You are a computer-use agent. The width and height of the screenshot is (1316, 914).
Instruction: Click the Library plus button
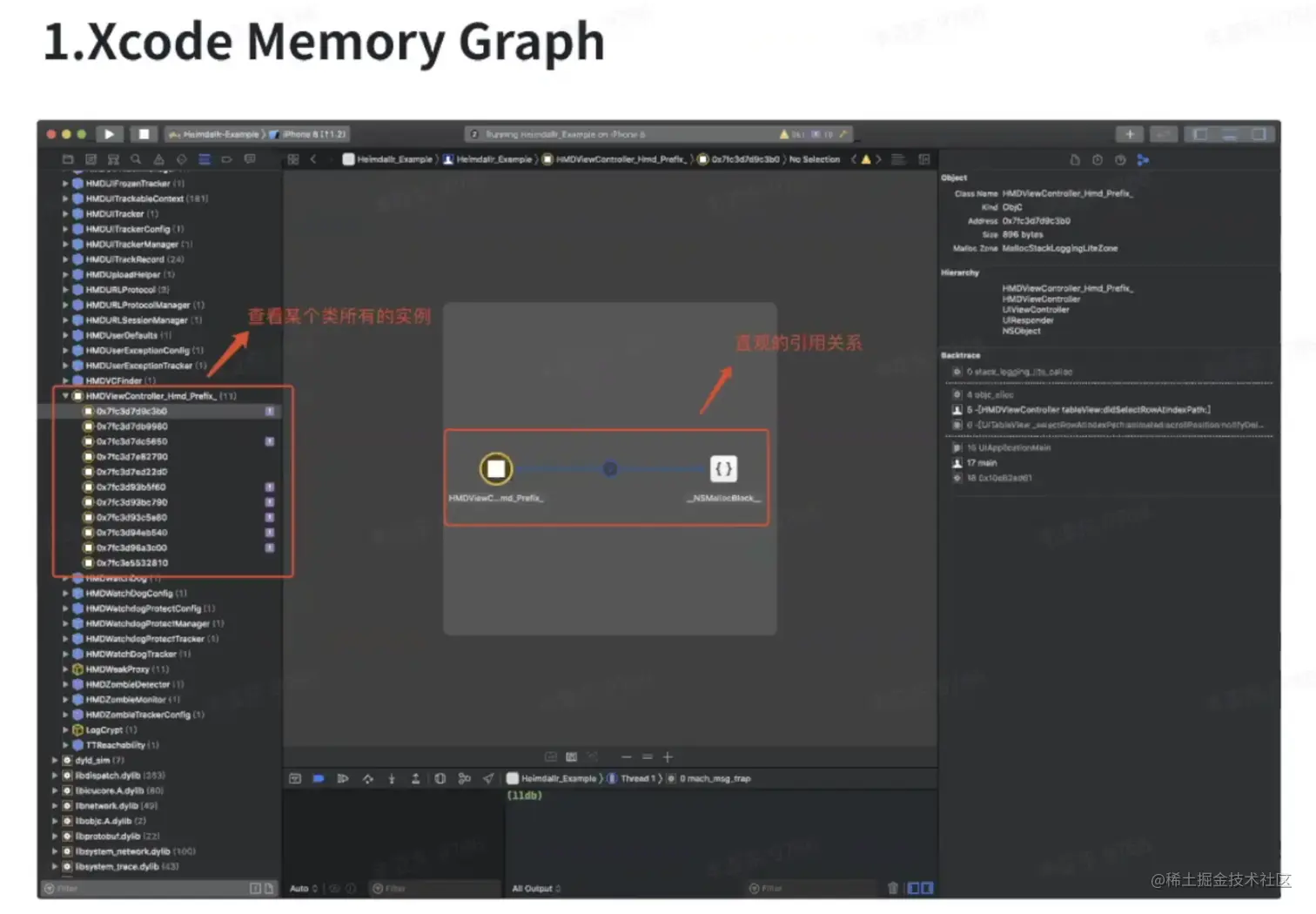(x=1130, y=134)
